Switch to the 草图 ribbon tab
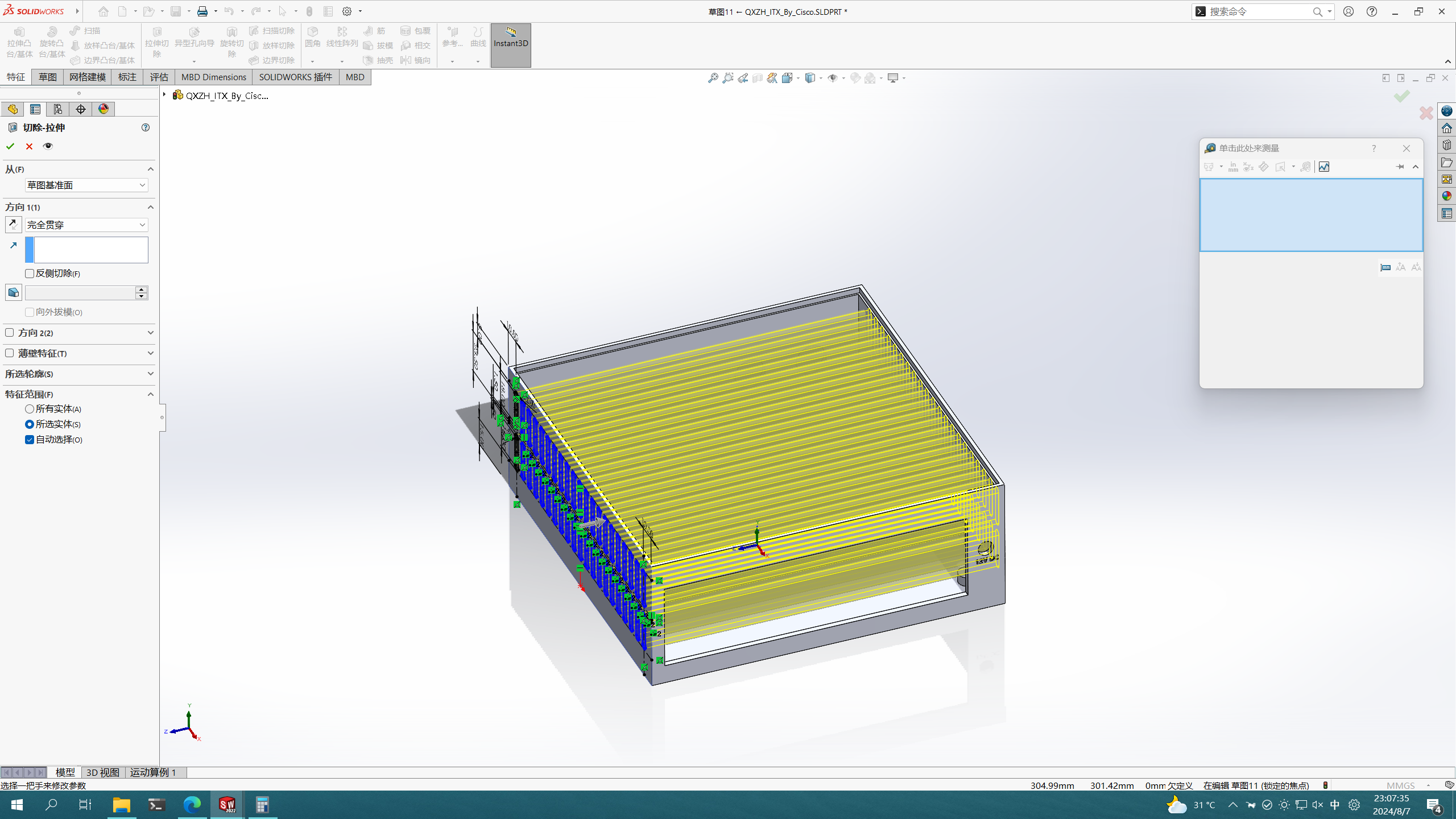Viewport: 1456px width, 819px height. (47, 77)
